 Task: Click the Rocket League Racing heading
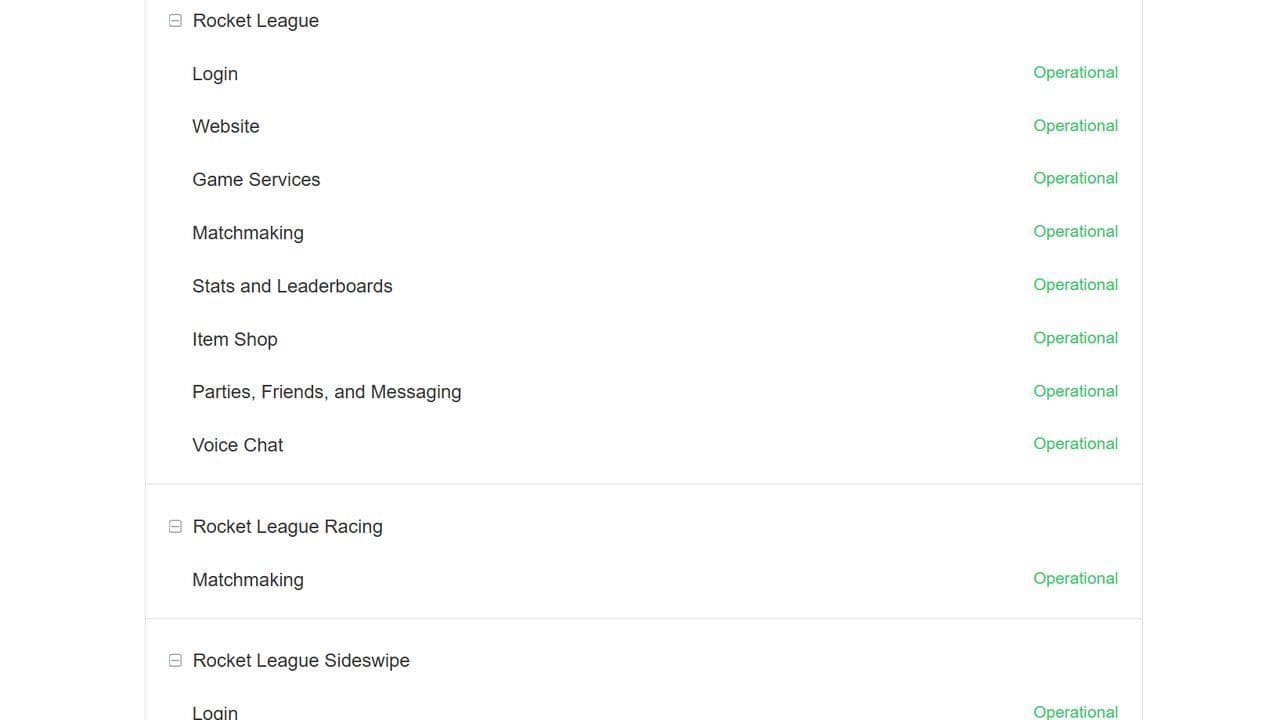tap(287, 527)
